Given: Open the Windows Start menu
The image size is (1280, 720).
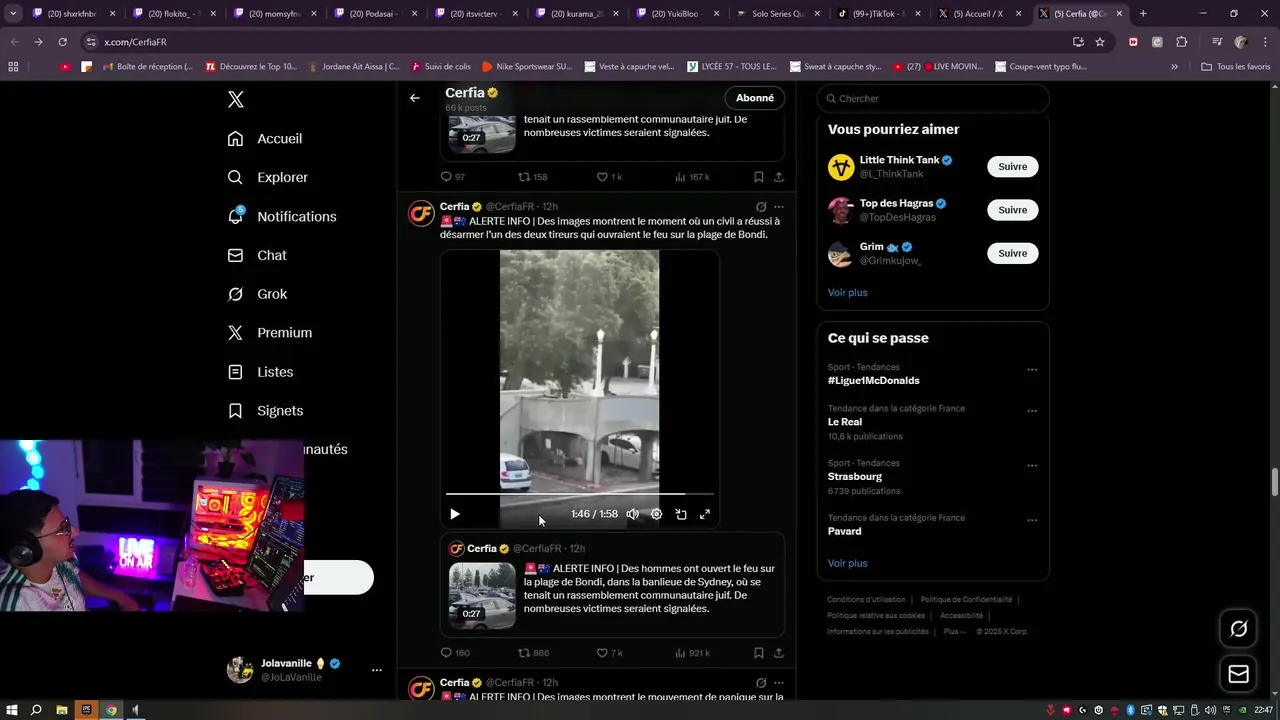Looking at the screenshot, I should pyautogui.click(x=11, y=710).
